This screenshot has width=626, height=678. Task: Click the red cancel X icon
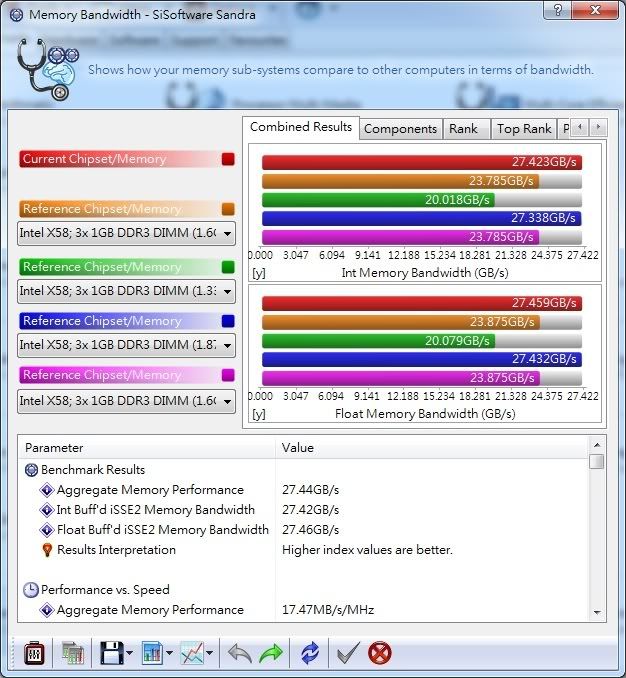[x=380, y=653]
